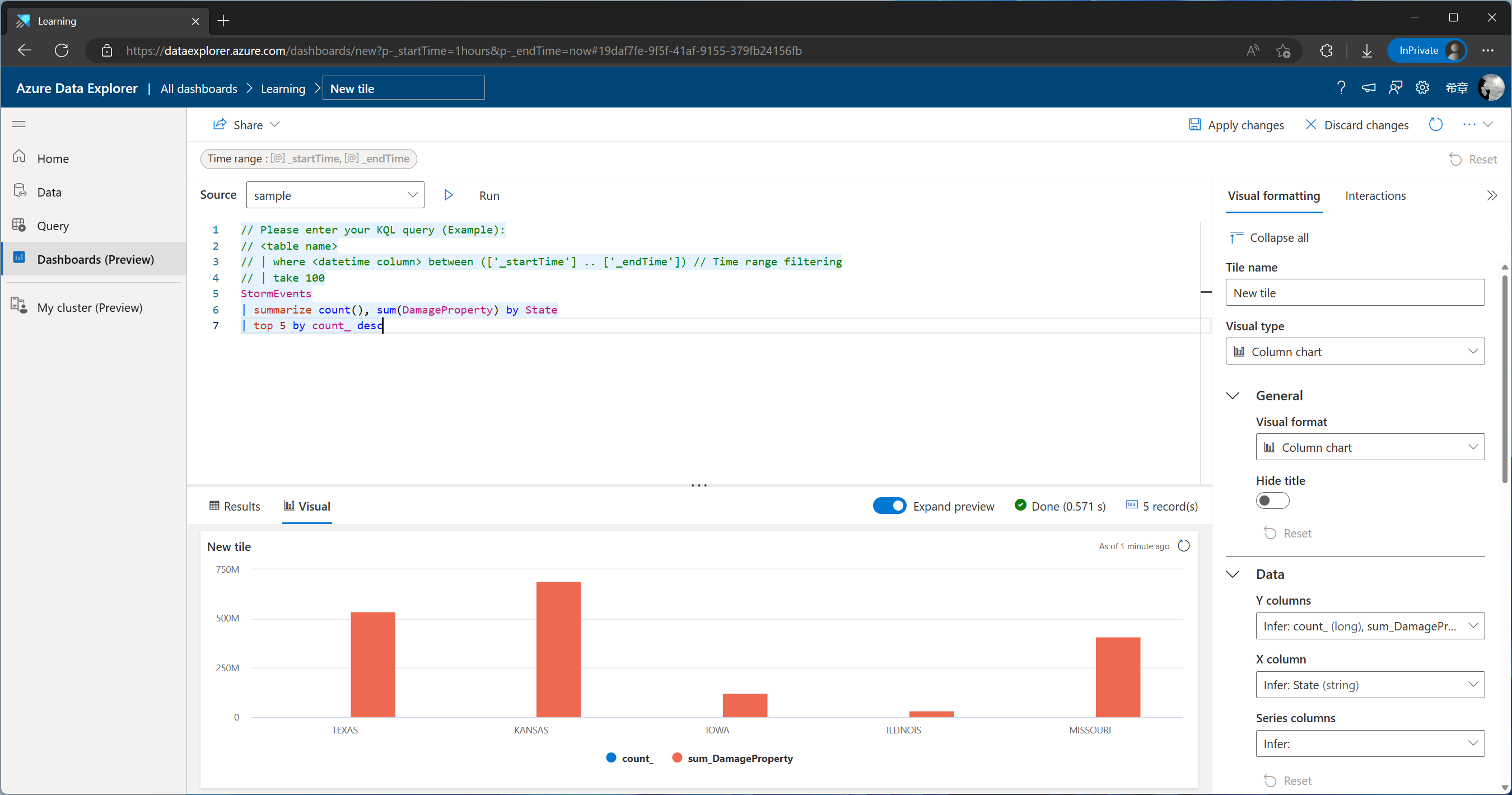Screen dimensions: 1512x795
Task: Click the New tile title field in breadcrumb
Action: point(403,88)
